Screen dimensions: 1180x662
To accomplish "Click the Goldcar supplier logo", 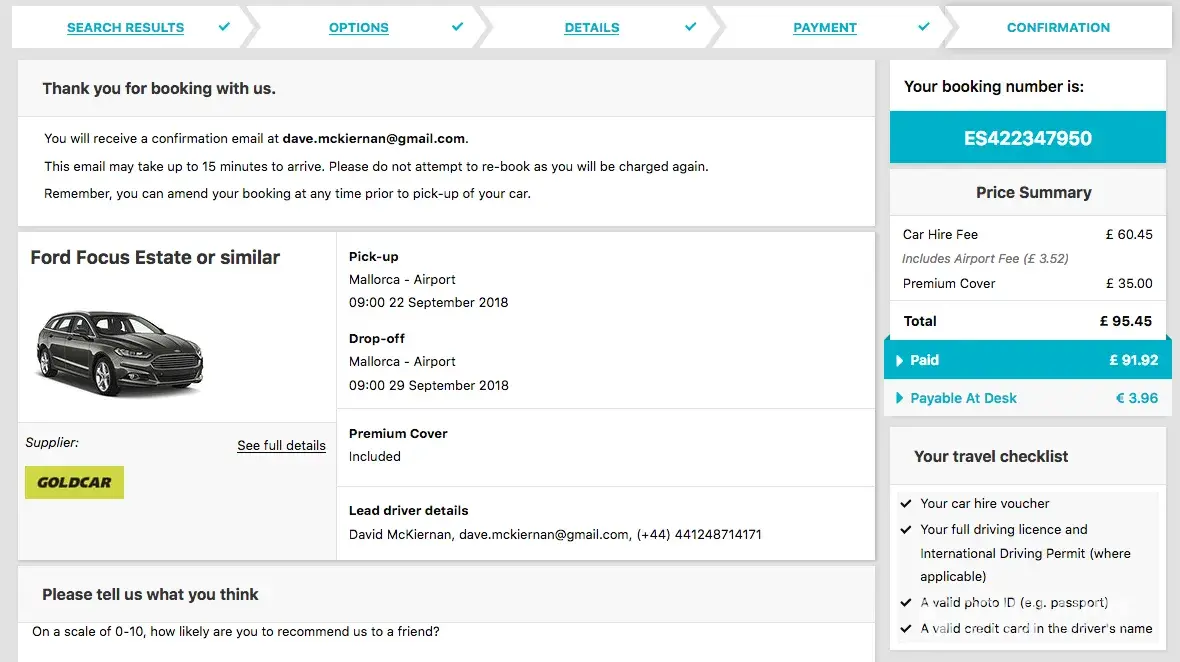I will click(x=74, y=482).
